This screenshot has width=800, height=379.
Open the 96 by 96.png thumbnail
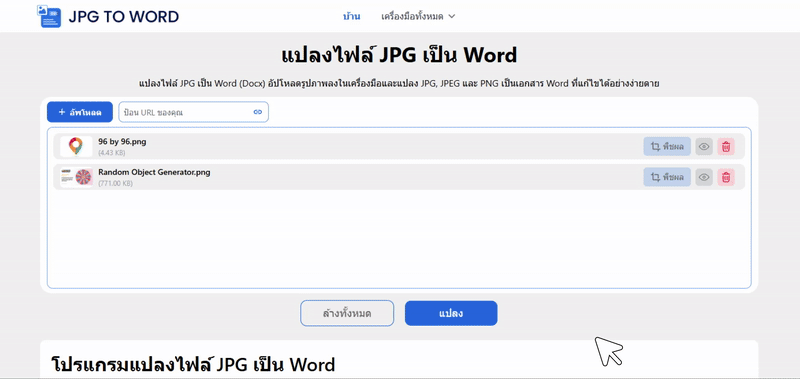(x=76, y=146)
